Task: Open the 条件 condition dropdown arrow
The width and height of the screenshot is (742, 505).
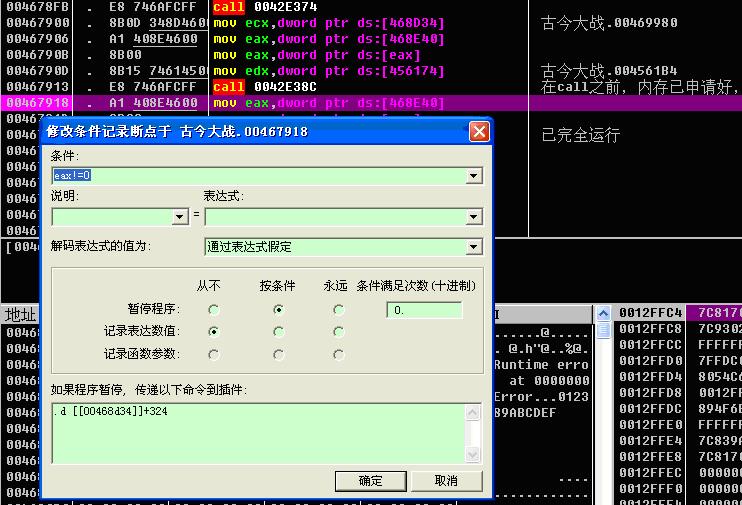Action: coord(473,176)
